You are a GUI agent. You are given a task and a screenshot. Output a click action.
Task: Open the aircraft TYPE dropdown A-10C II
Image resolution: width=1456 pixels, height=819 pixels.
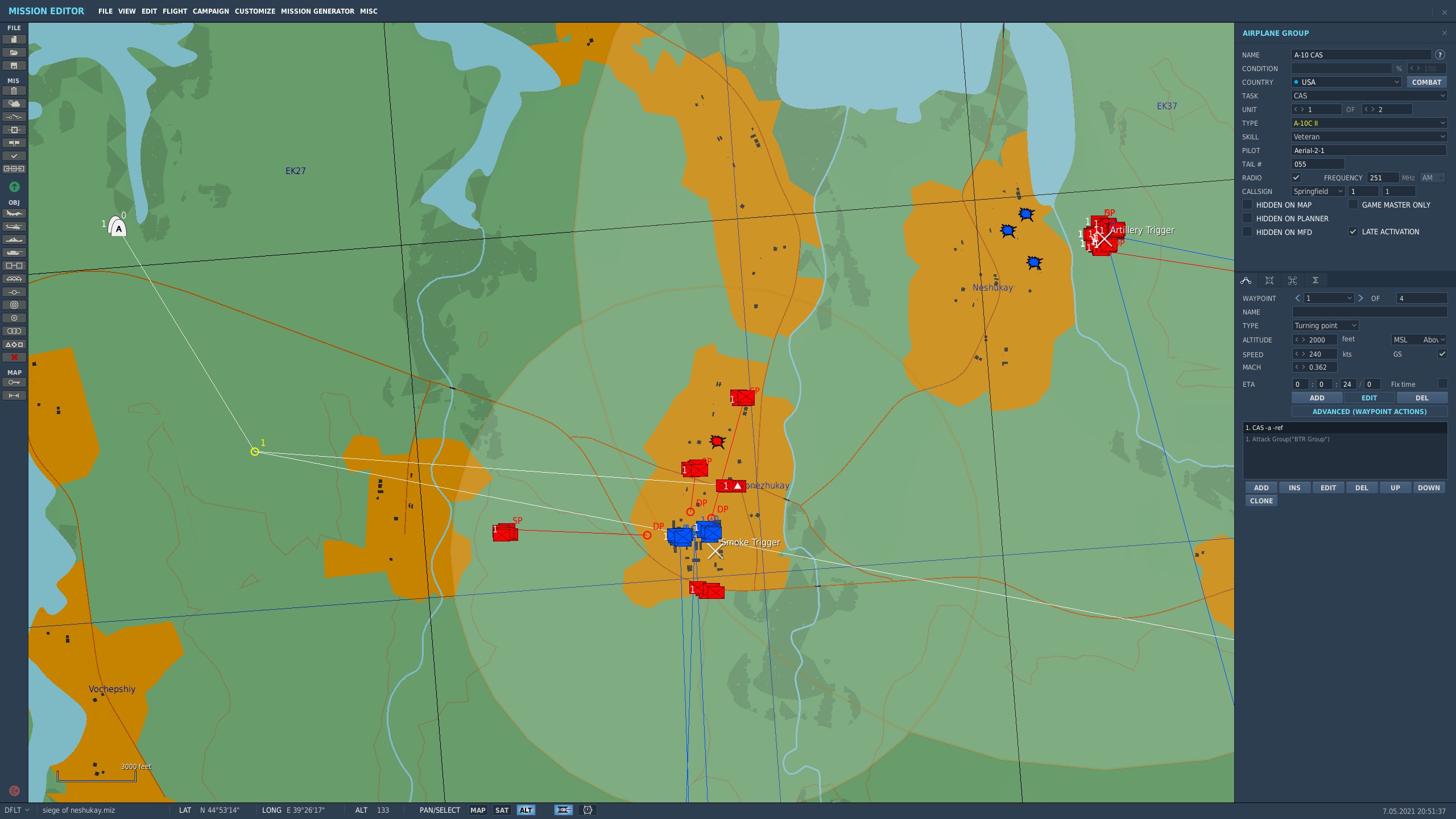coord(1369,123)
